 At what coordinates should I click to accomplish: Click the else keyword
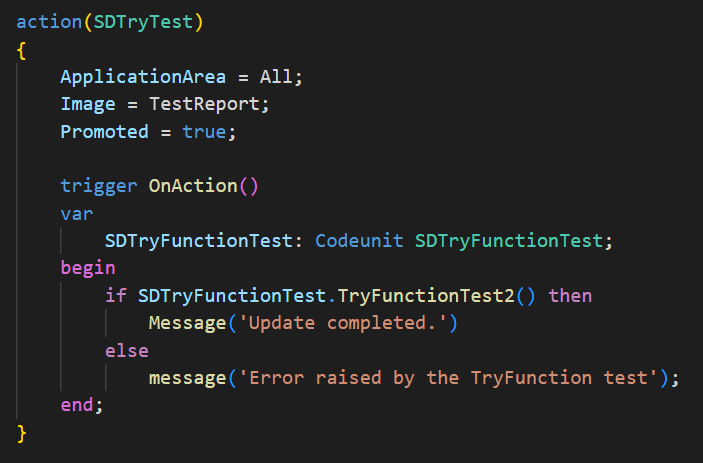tap(126, 351)
